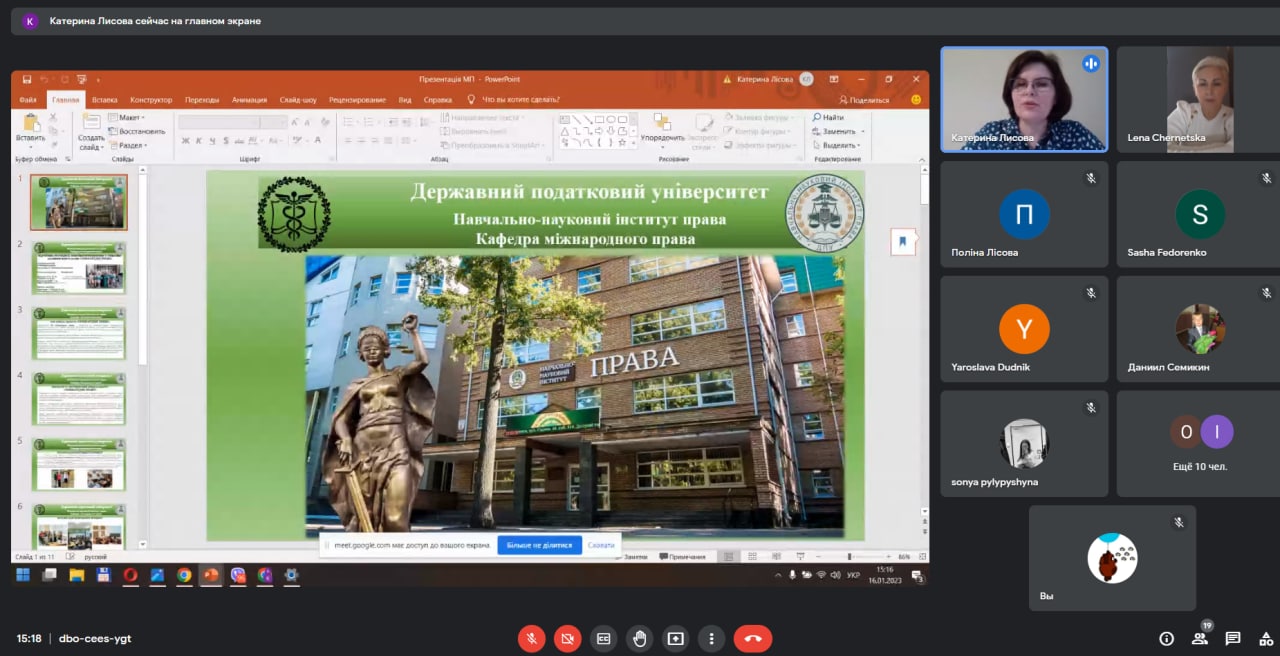Screen dimensions: 1280x656
Task: Open settings gear app in the taskbar
Action: [292, 575]
